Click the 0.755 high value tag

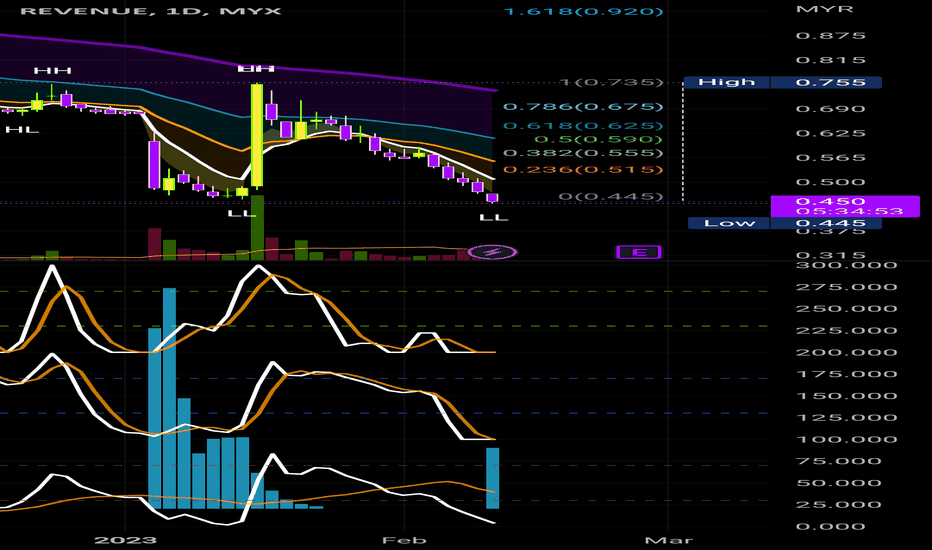coord(826,82)
